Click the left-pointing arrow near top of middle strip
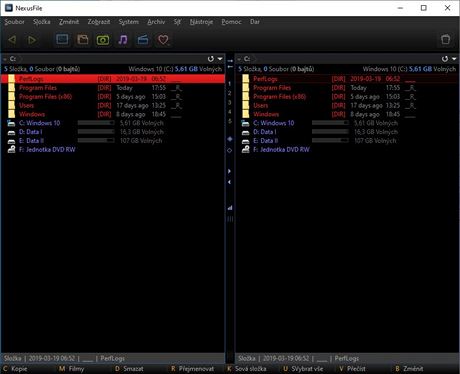Image resolution: width=460 pixels, height=374 pixels. pyautogui.click(x=230, y=67)
